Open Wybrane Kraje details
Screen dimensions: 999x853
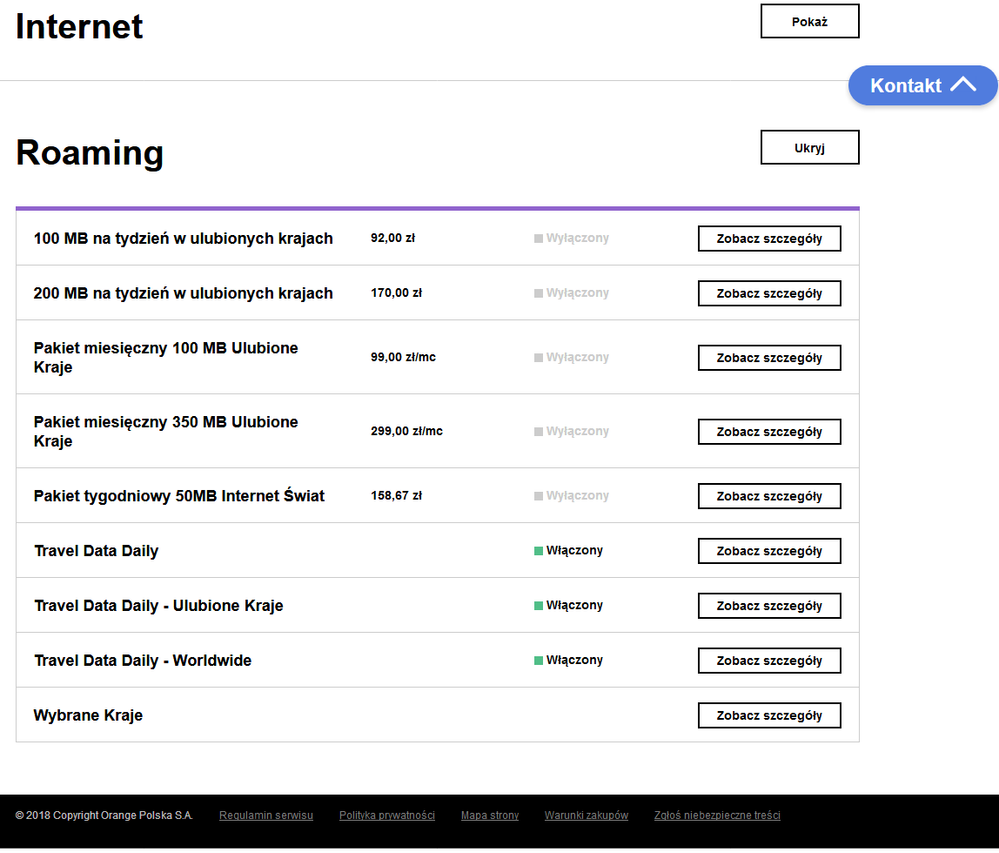click(x=768, y=716)
